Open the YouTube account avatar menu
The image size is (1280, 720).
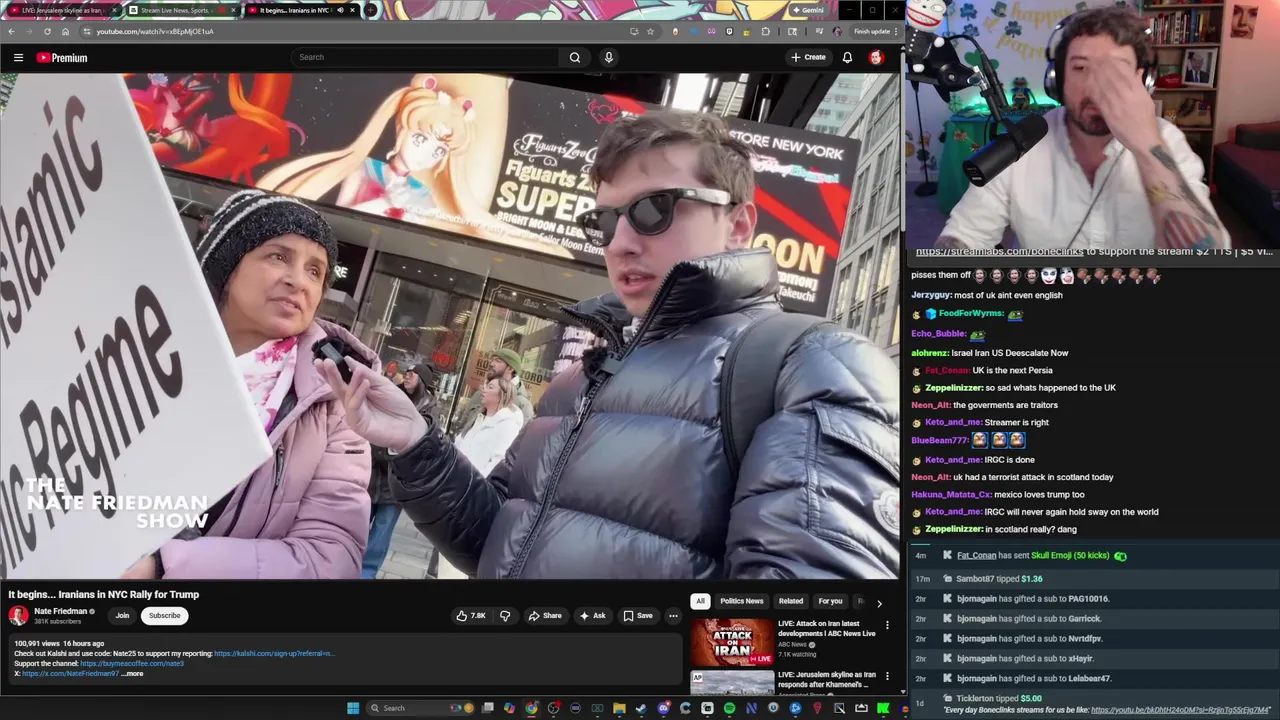pos(876,57)
